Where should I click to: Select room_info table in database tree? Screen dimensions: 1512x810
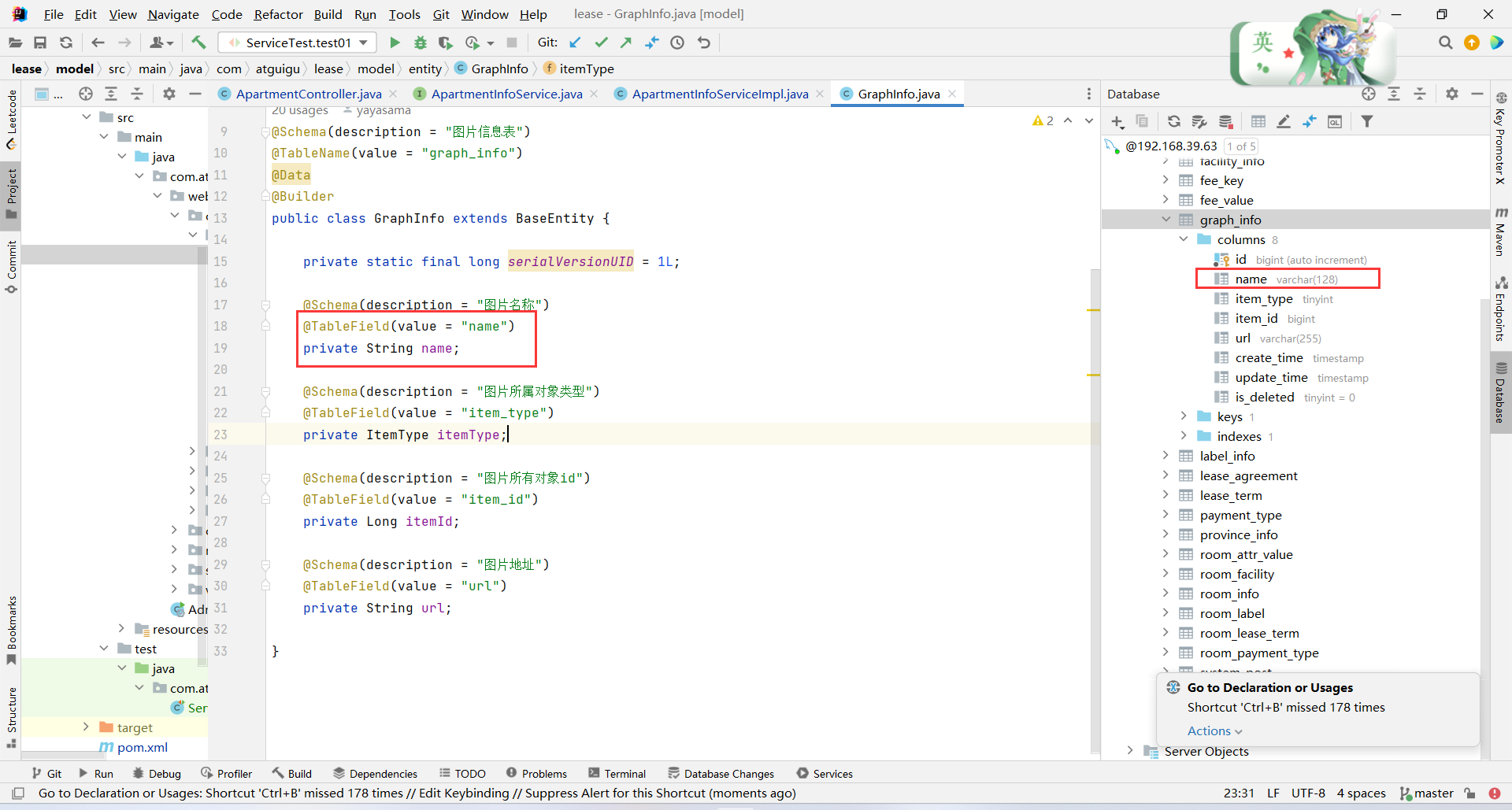pyautogui.click(x=1228, y=594)
